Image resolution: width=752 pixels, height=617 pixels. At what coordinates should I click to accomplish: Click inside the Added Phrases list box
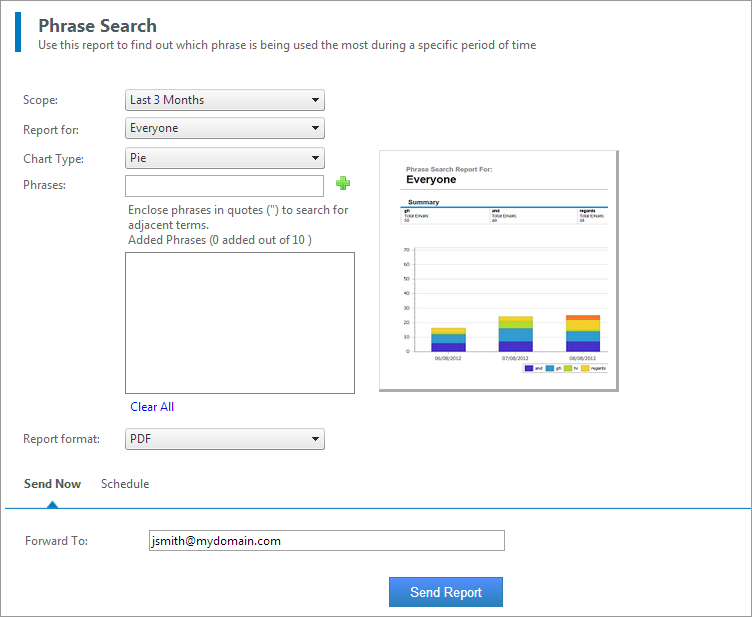click(x=239, y=323)
